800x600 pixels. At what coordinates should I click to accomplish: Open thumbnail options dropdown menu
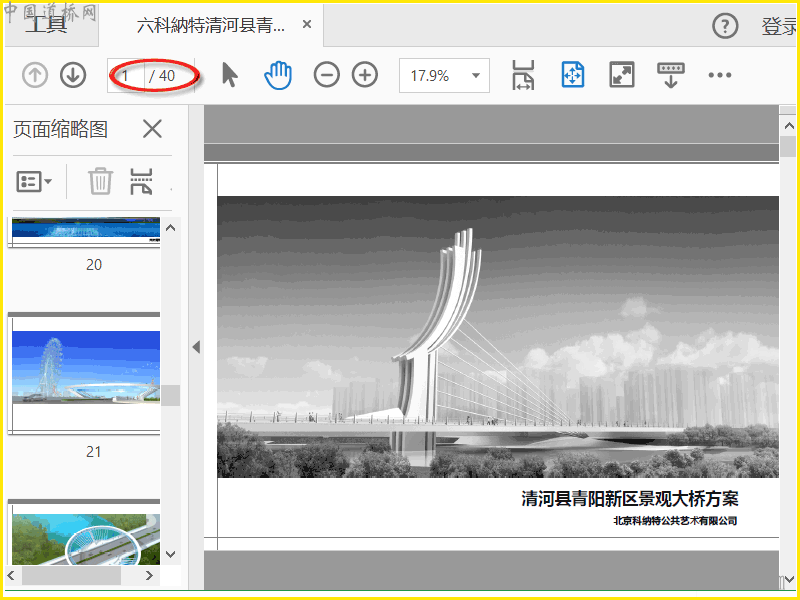34,181
